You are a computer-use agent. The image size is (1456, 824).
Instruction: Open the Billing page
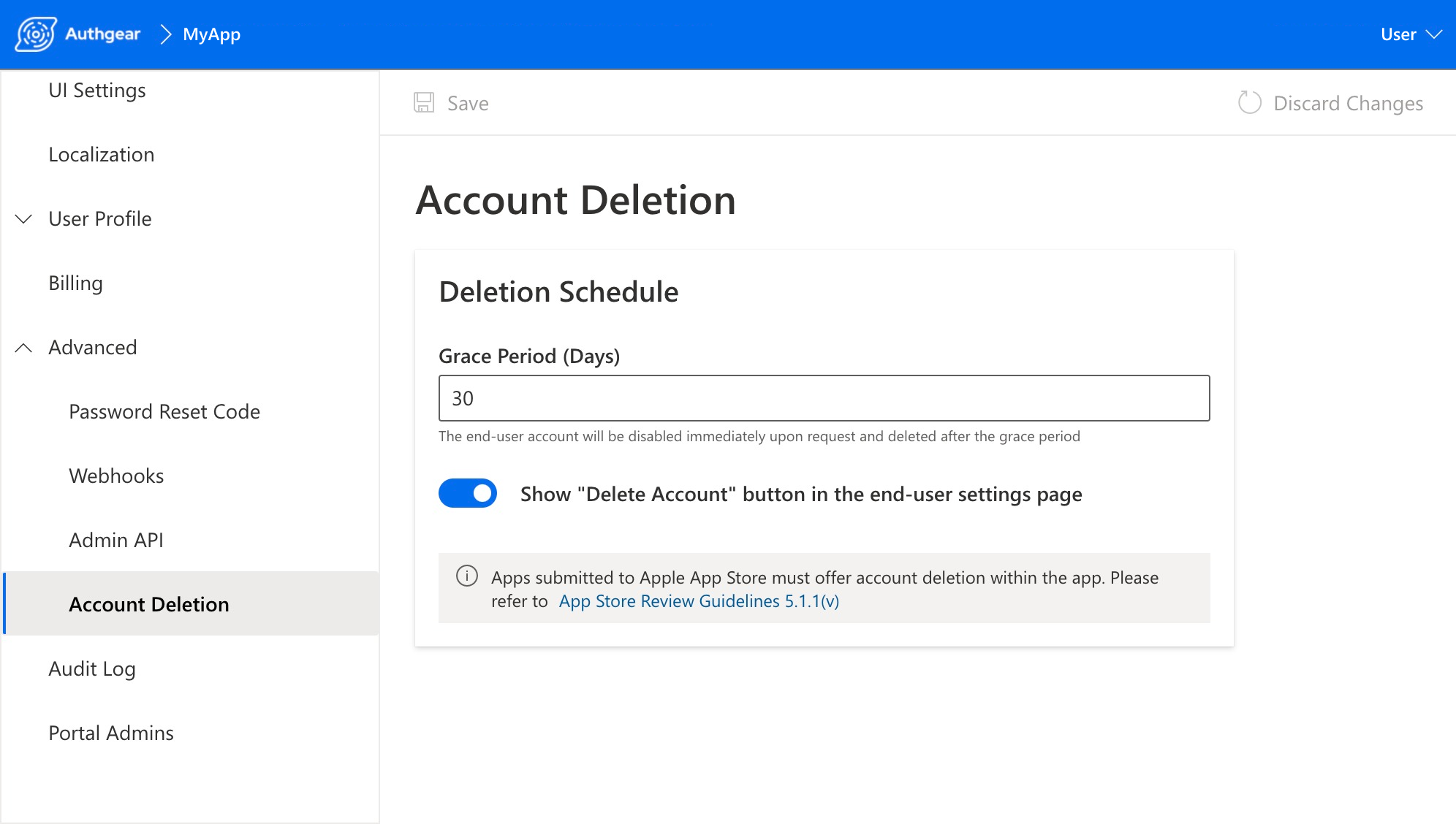(x=75, y=283)
